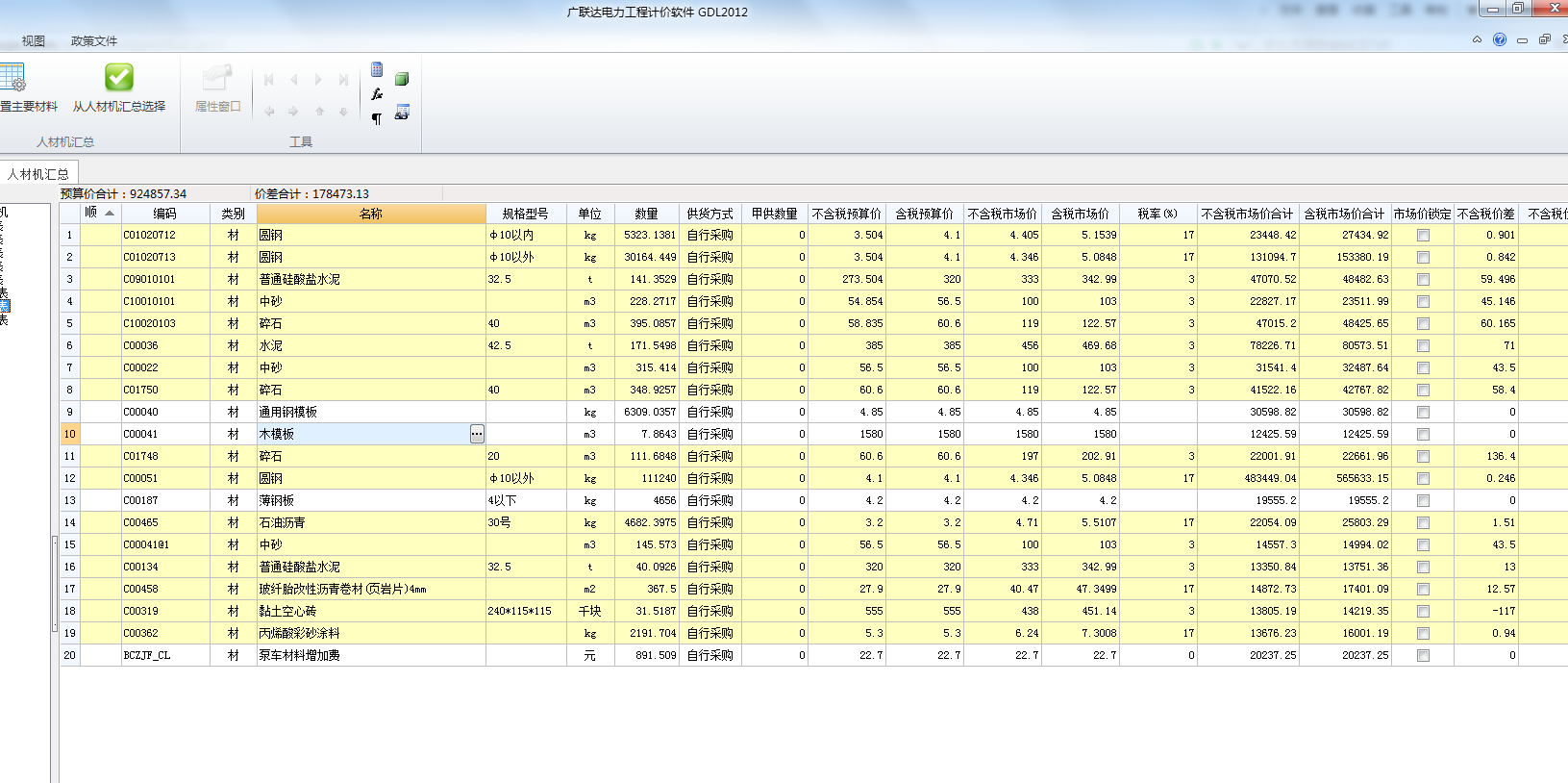
Task: Toggle 市场价锁定 checkbox for 黏土空心砖 row
Action: (1423, 611)
